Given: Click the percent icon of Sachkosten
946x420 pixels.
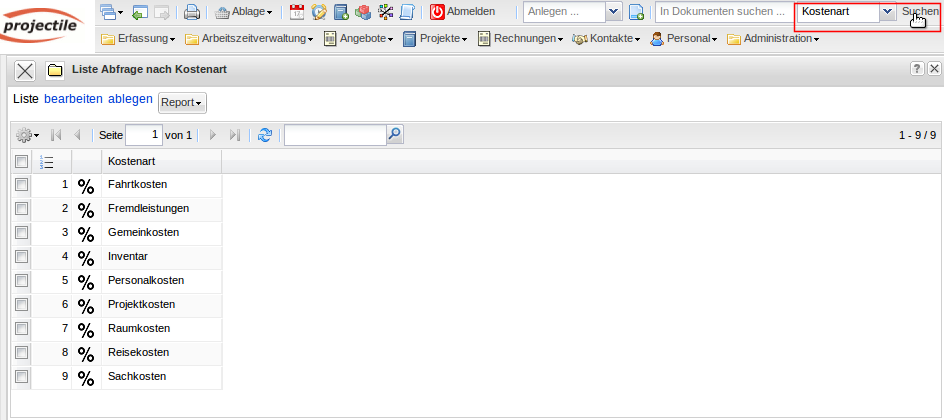Looking at the screenshot, I should click(x=86, y=378).
